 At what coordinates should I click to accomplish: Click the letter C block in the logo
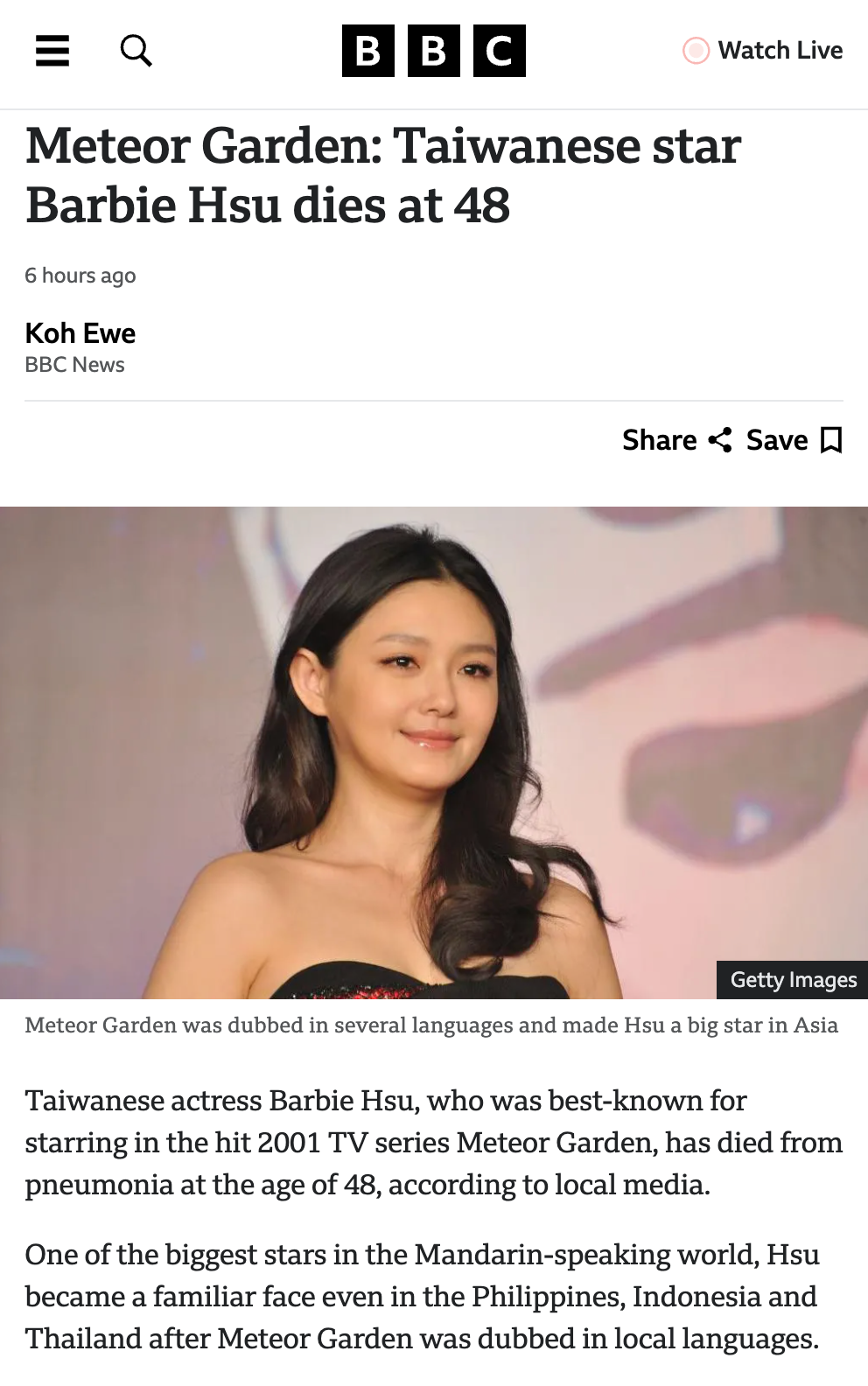[500, 51]
